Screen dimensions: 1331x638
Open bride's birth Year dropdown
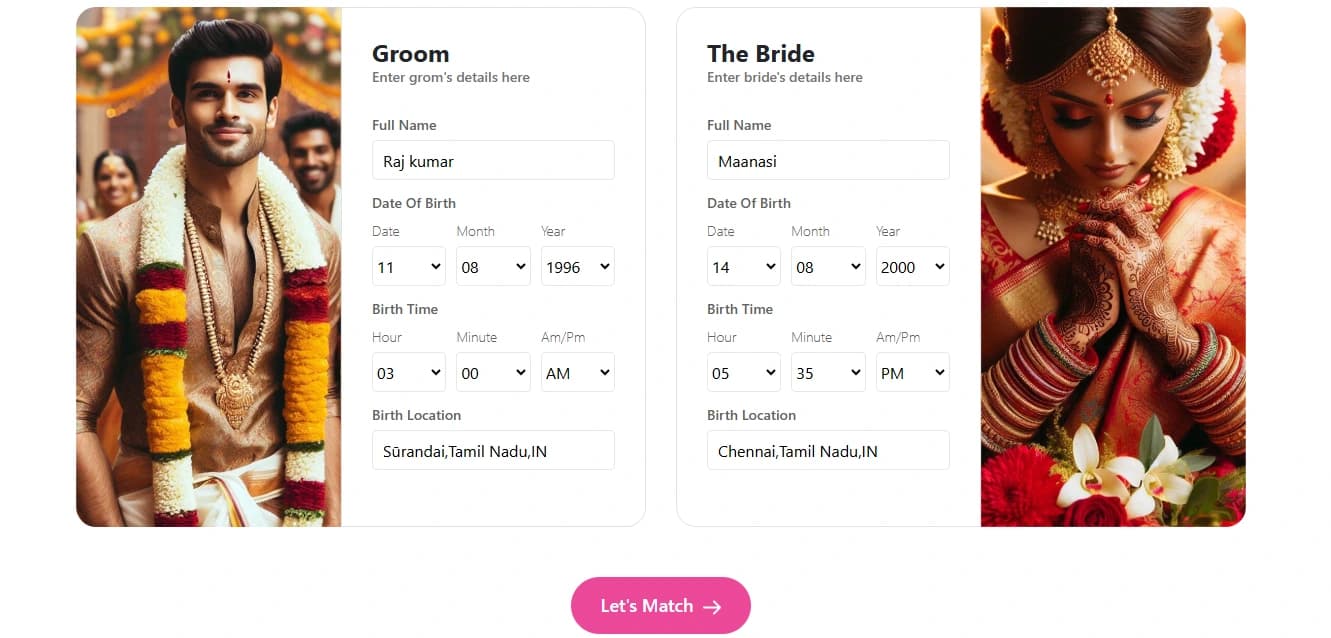tap(912, 267)
